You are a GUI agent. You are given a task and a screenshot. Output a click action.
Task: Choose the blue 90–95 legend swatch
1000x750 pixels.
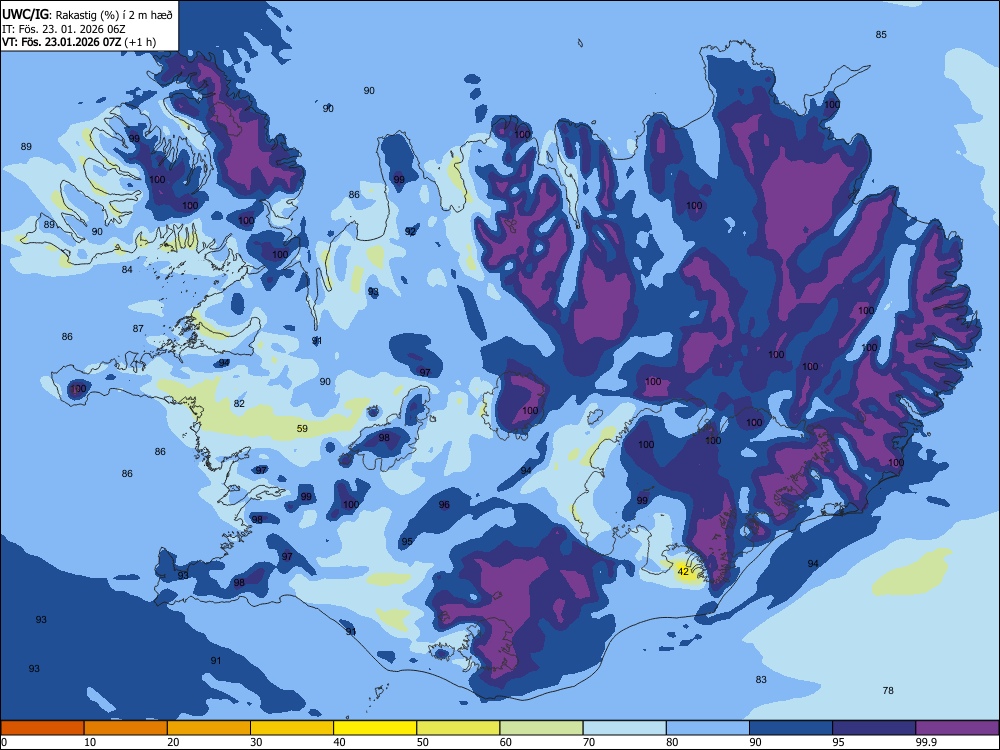[x=791, y=728]
